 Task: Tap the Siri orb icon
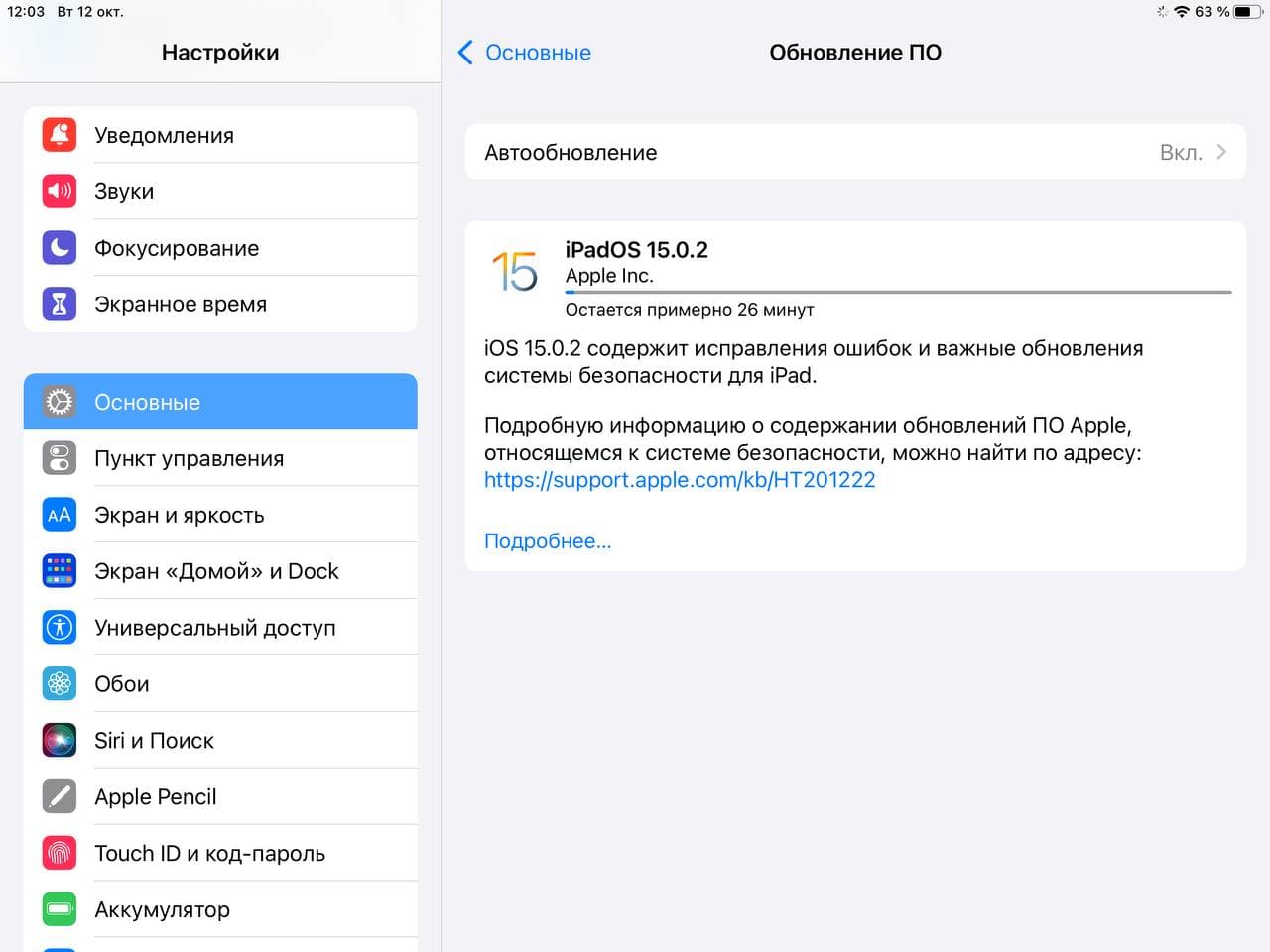[x=60, y=741]
